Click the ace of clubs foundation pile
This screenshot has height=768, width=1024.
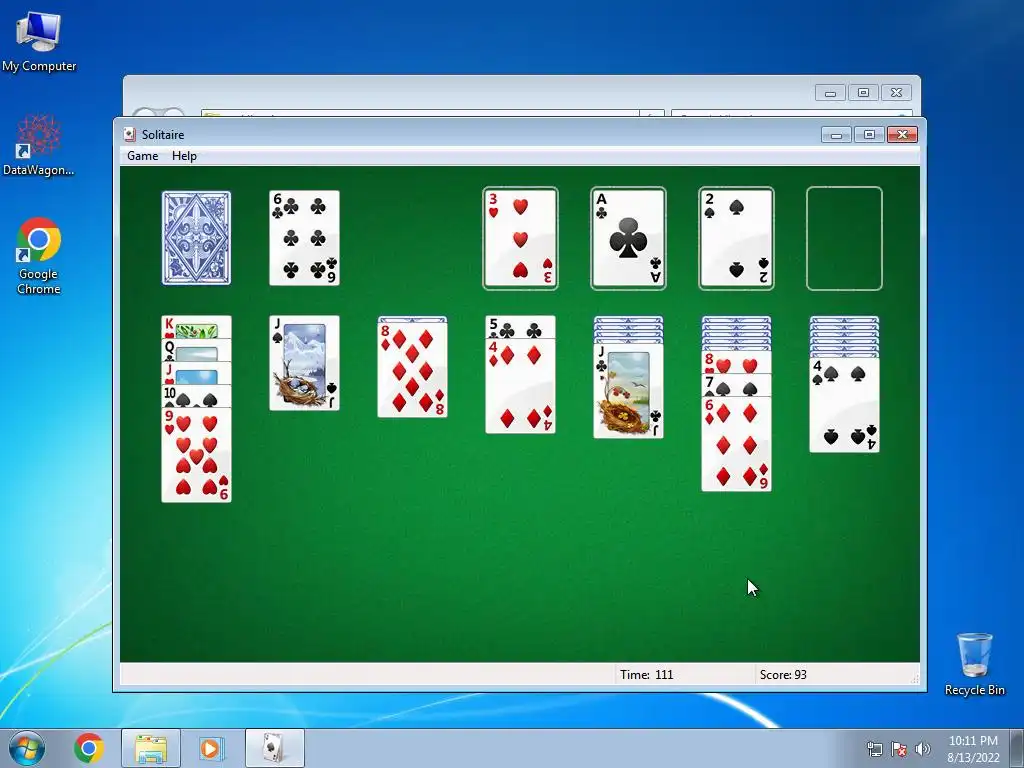click(x=628, y=238)
